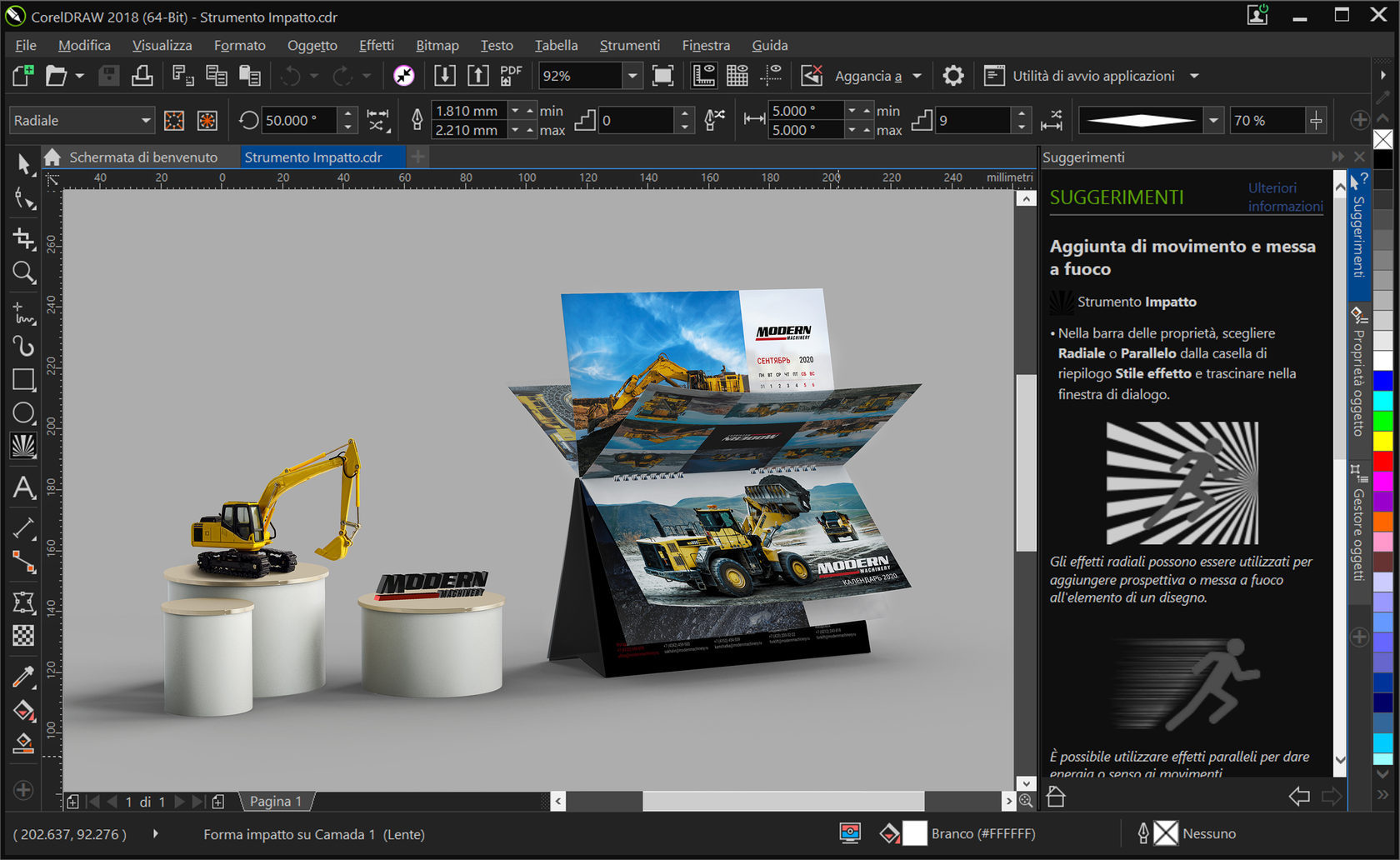Select the Interactive Fill tool
1400x860 pixels.
pyautogui.click(x=24, y=711)
